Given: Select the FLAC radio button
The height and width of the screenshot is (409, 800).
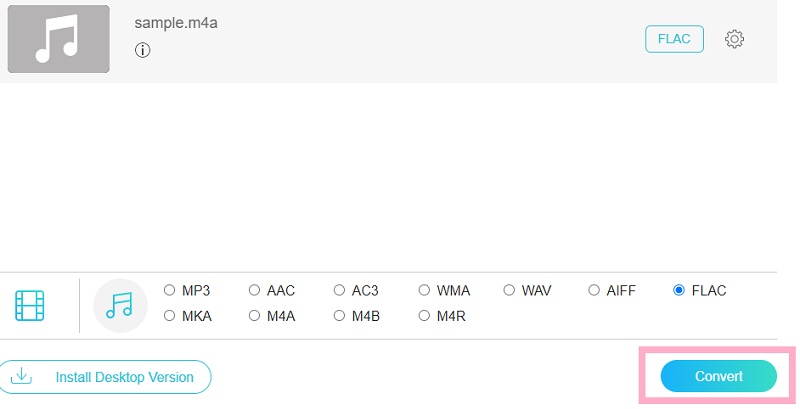Looking at the screenshot, I should [x=679, y=291].
